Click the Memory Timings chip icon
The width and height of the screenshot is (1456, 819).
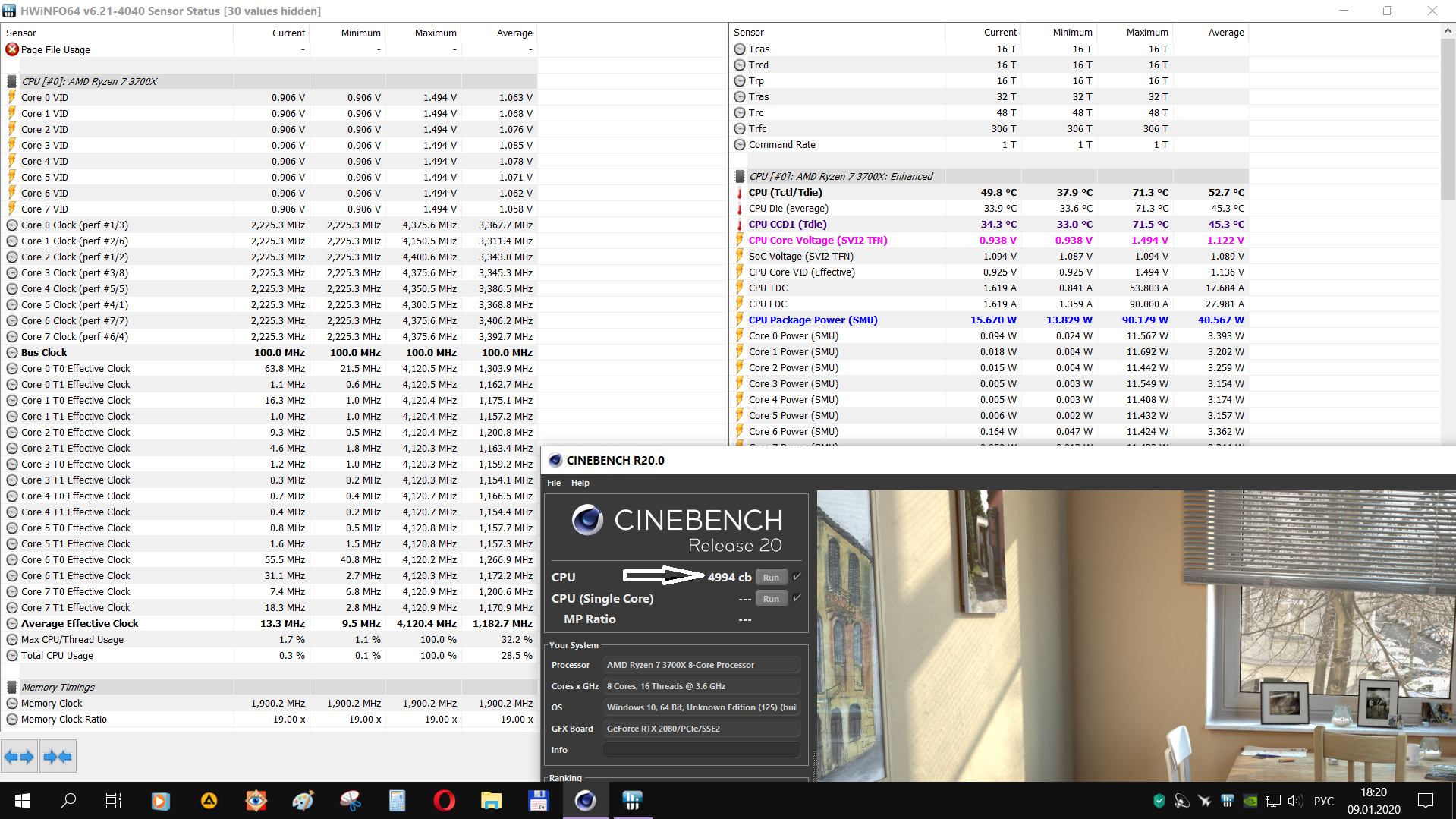pos(12,687)
